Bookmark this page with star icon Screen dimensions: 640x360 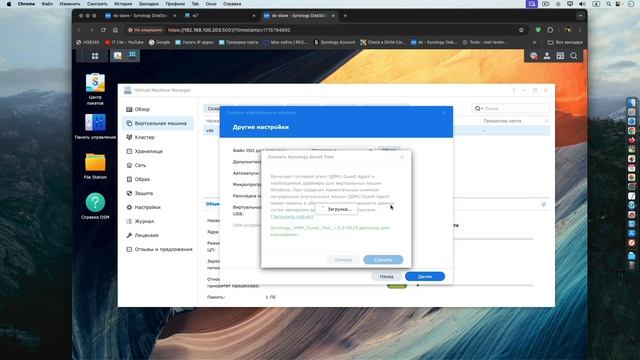pos(521,30)
